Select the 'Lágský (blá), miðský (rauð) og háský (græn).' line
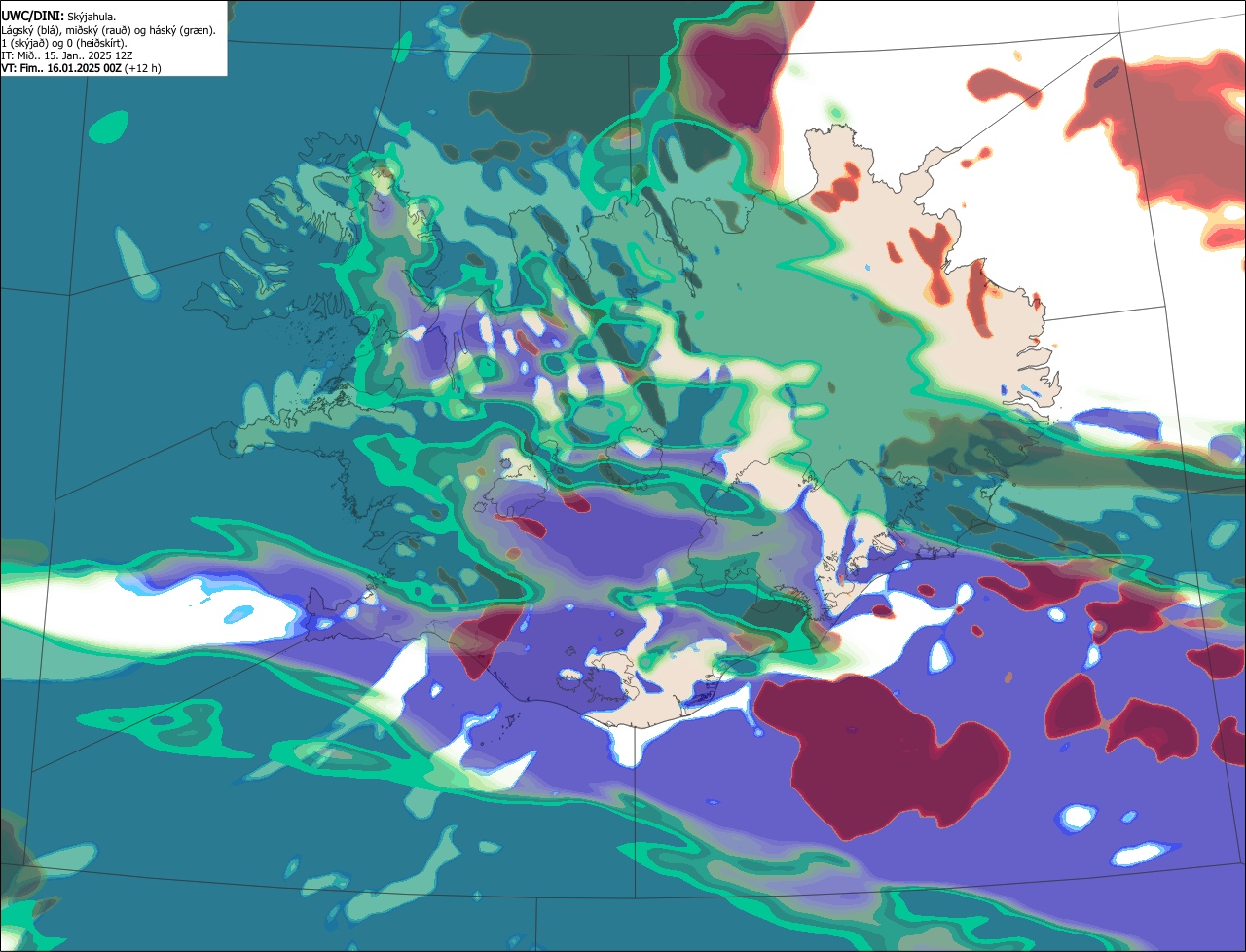The width and height of the screenshot is (1246, 952). 109,30
